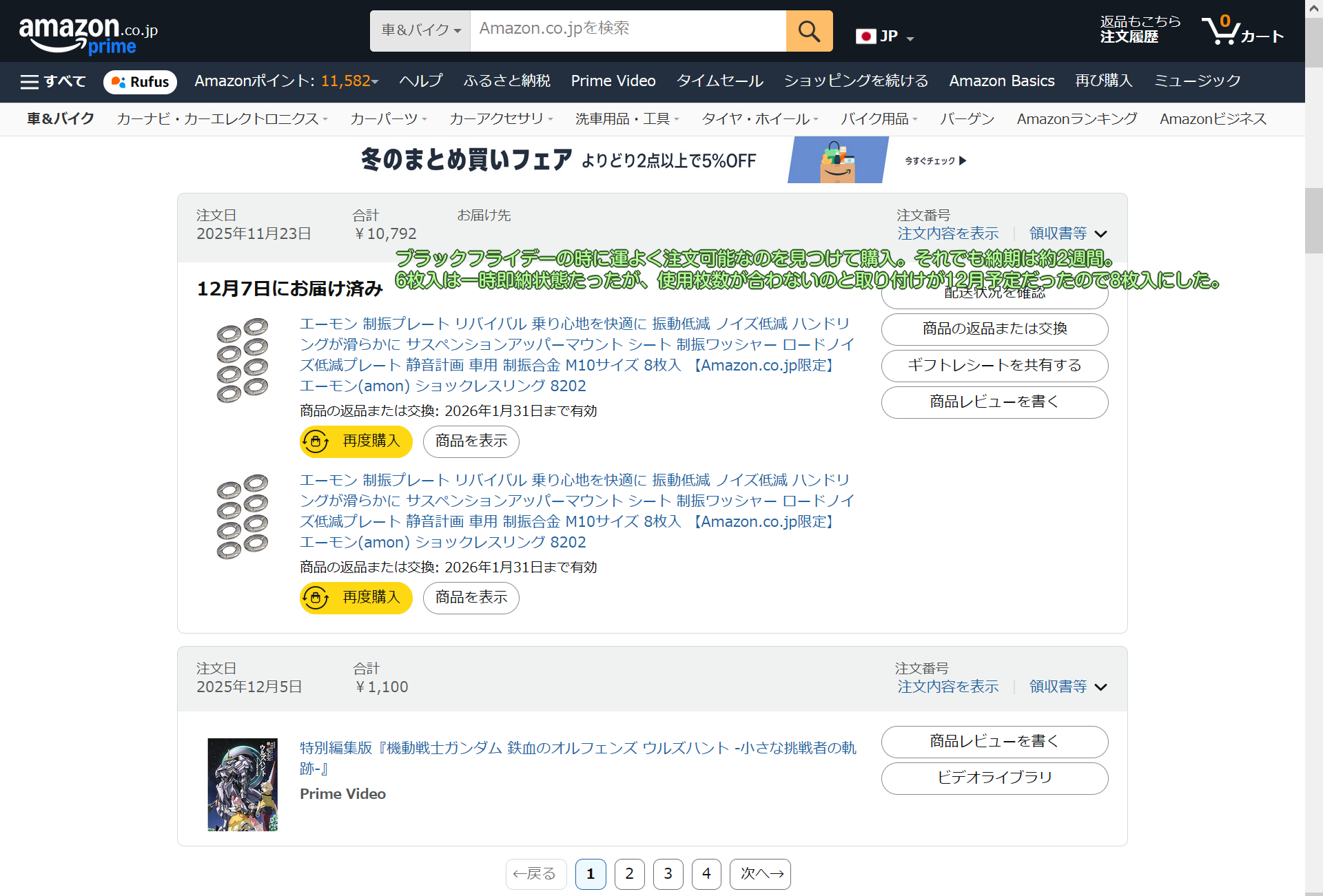This screenshot has width=1323, height=896.
Task: Go to page 2 of orders
Action: click(x=628, y=874)
